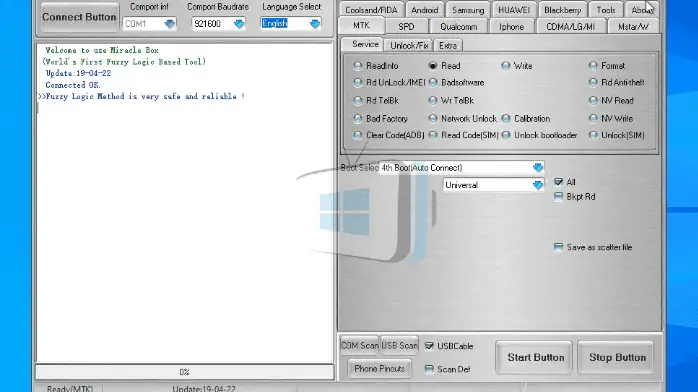Click the USB Scan button
698x392 pixels.
399,345
